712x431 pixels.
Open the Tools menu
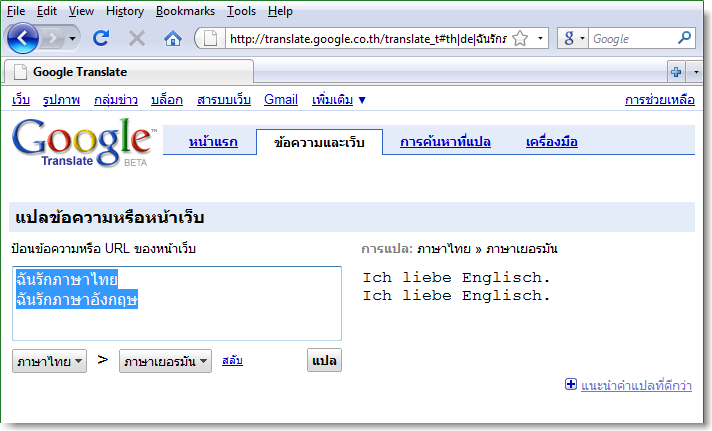coord(242,11)
